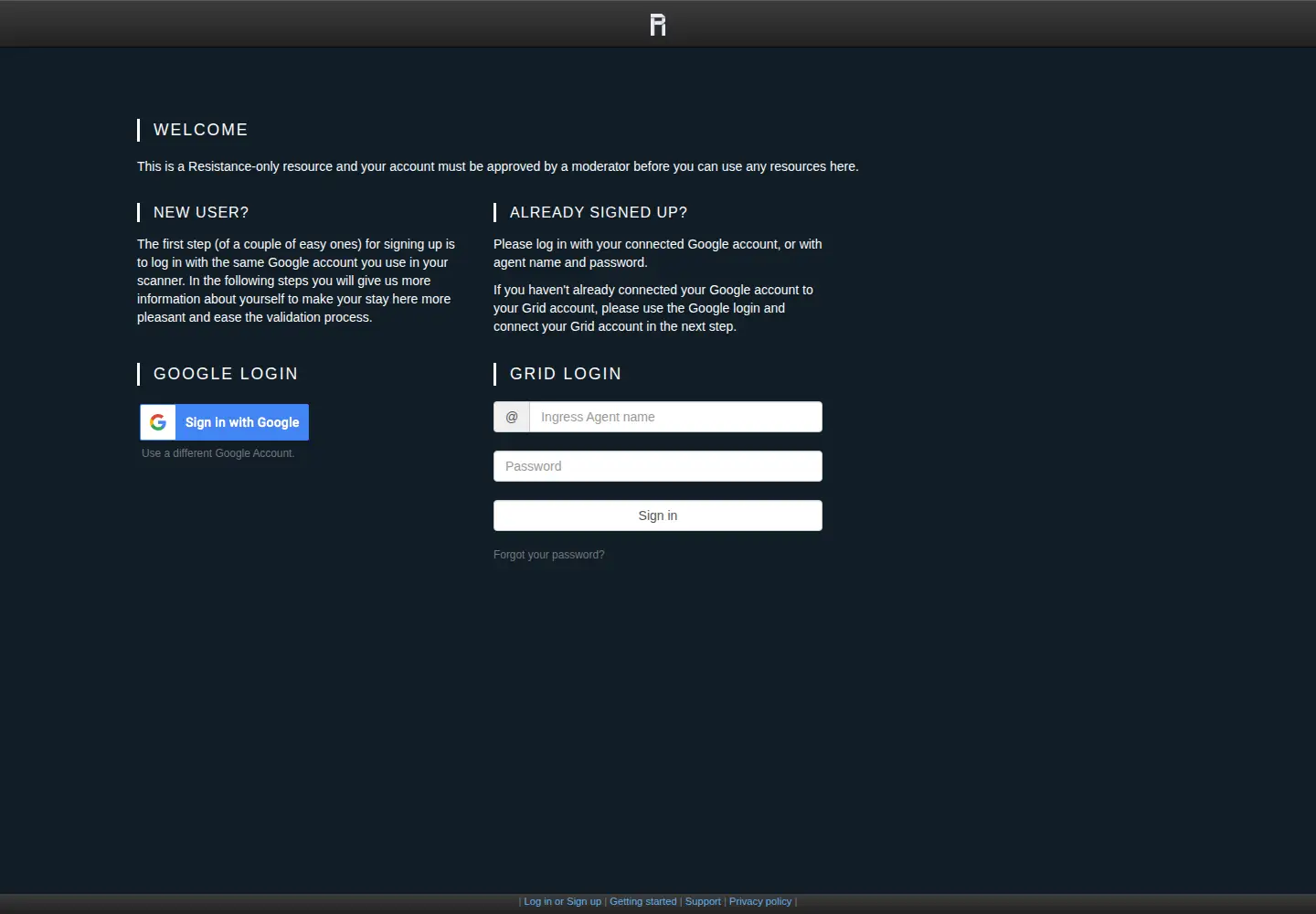Click the GOOGLE LOGIN heading

226,374
